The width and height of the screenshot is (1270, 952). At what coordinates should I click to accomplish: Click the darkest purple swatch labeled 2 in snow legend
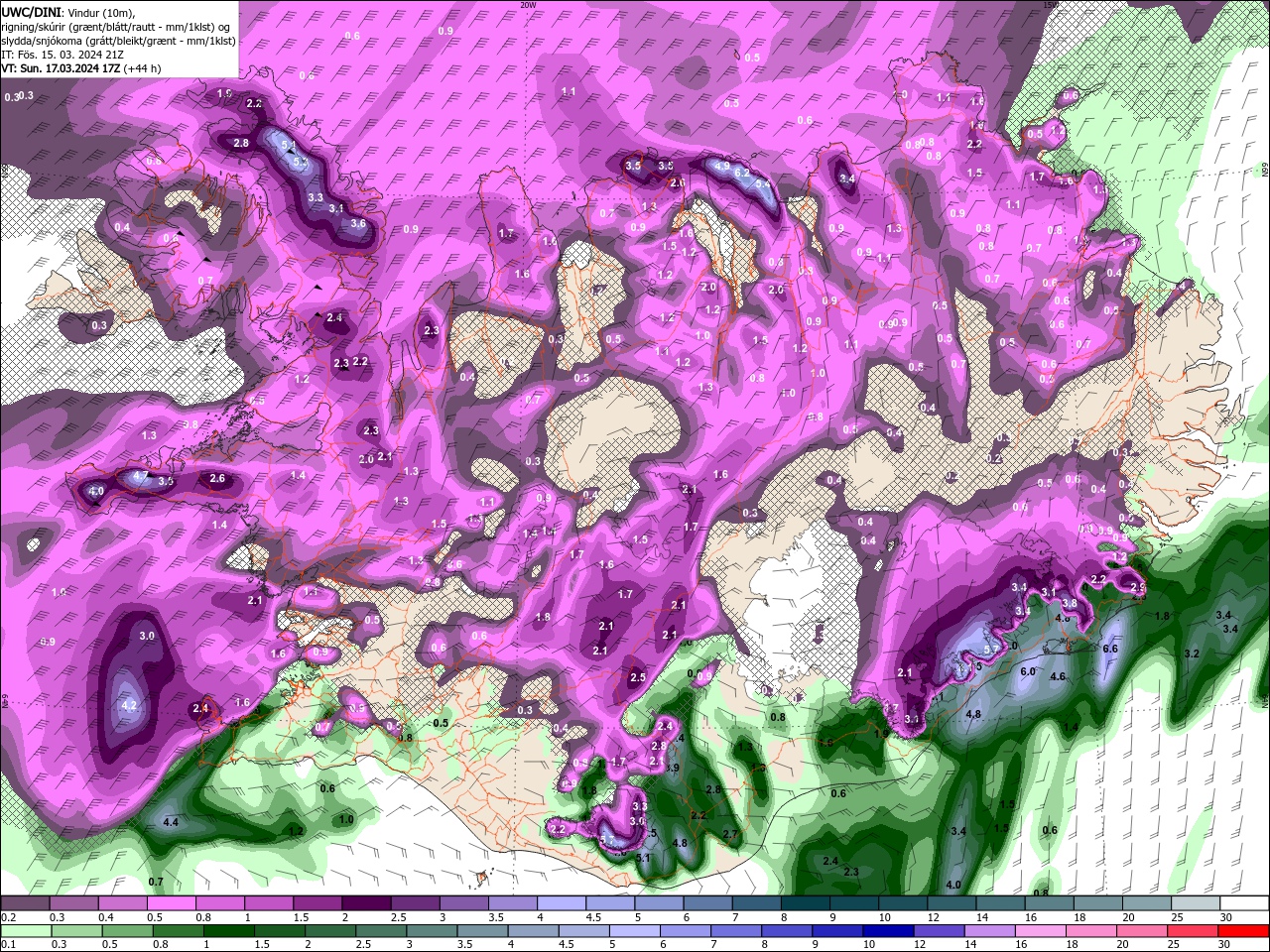366,902
